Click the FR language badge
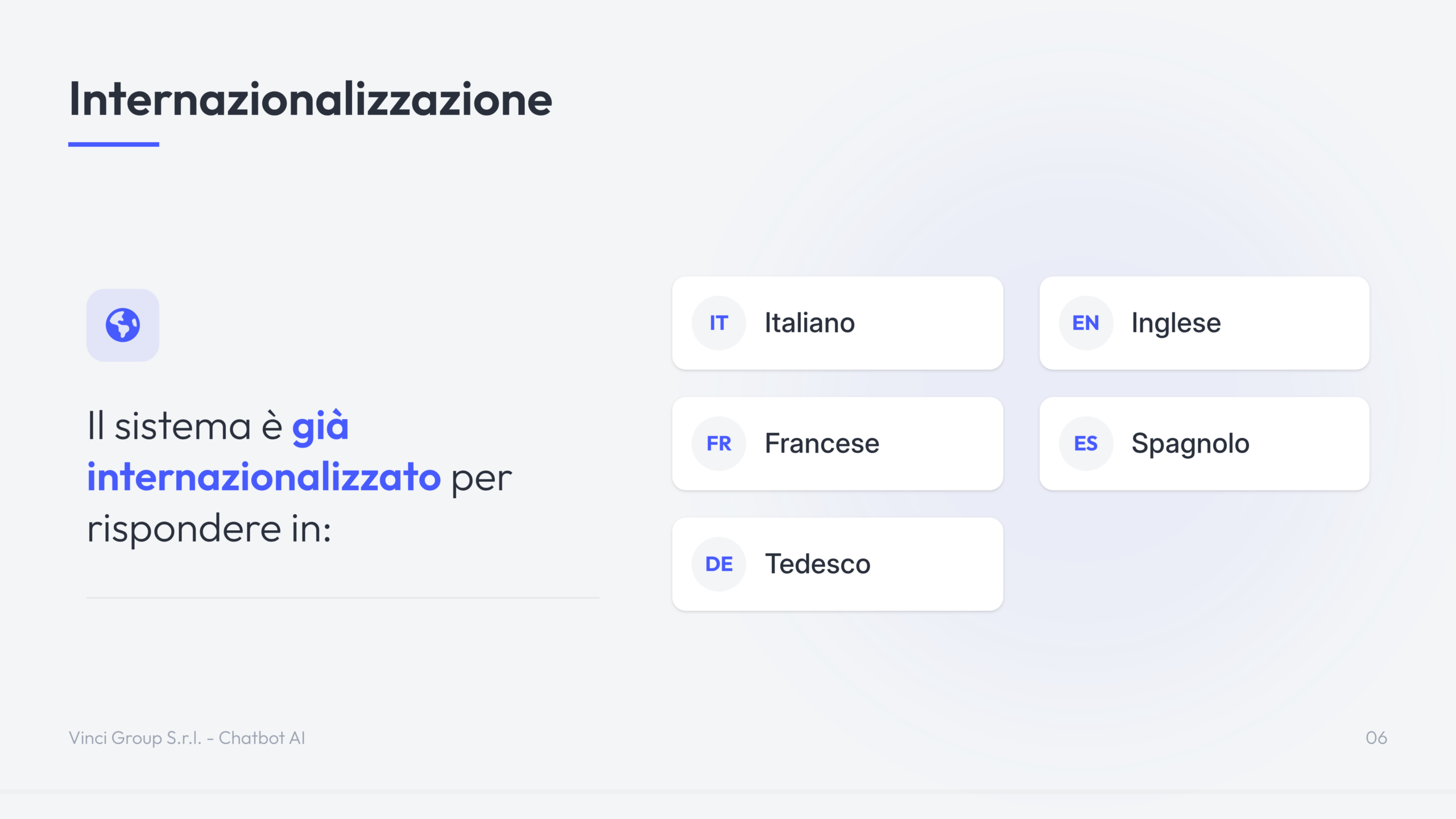 coord(719,444)
